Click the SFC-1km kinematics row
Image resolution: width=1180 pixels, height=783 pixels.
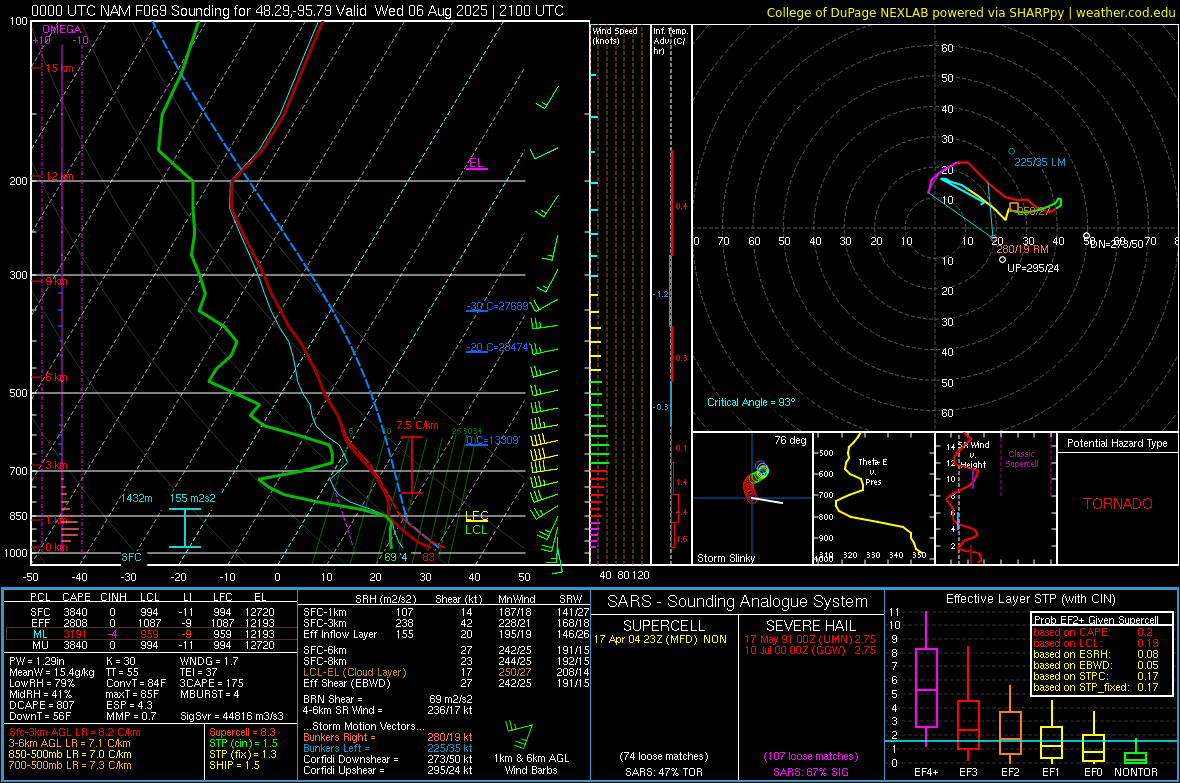[446, 612]
